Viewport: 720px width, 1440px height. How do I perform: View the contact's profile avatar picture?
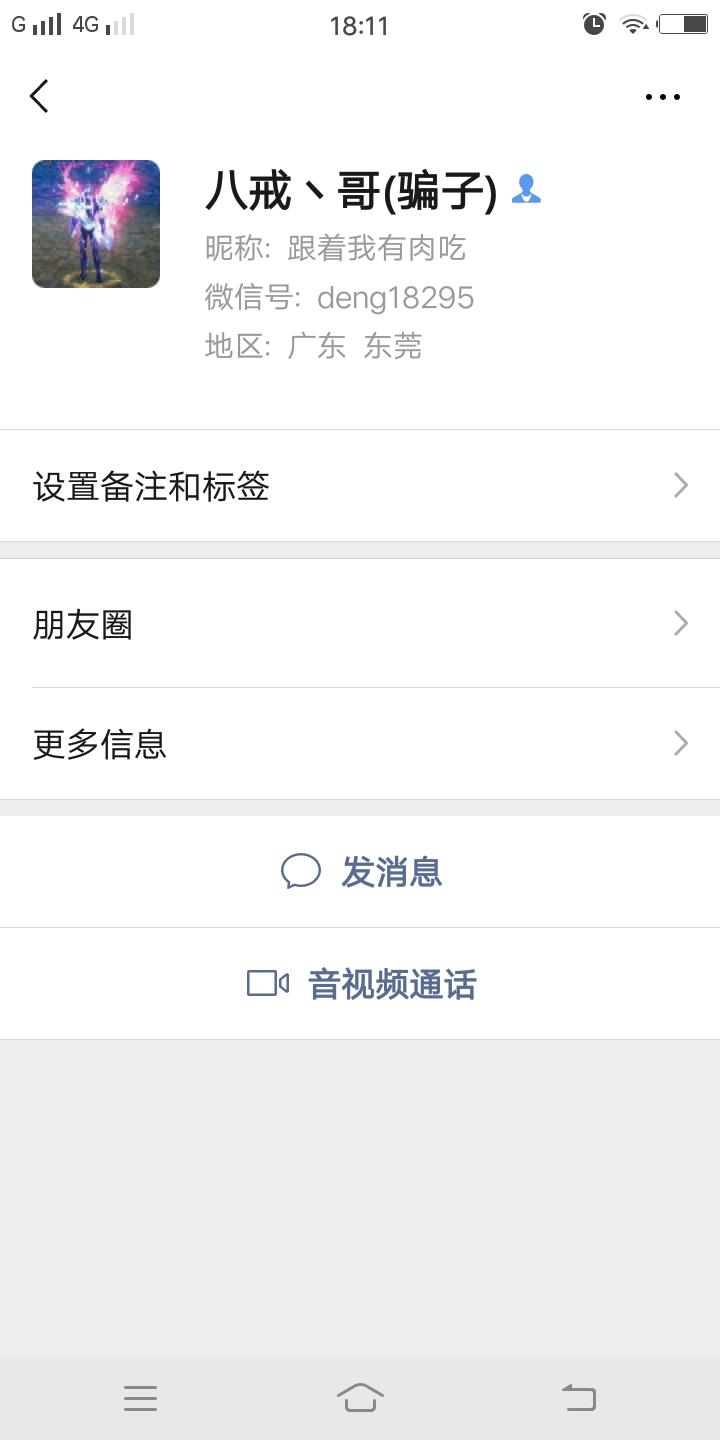click(x=96, y=224)
